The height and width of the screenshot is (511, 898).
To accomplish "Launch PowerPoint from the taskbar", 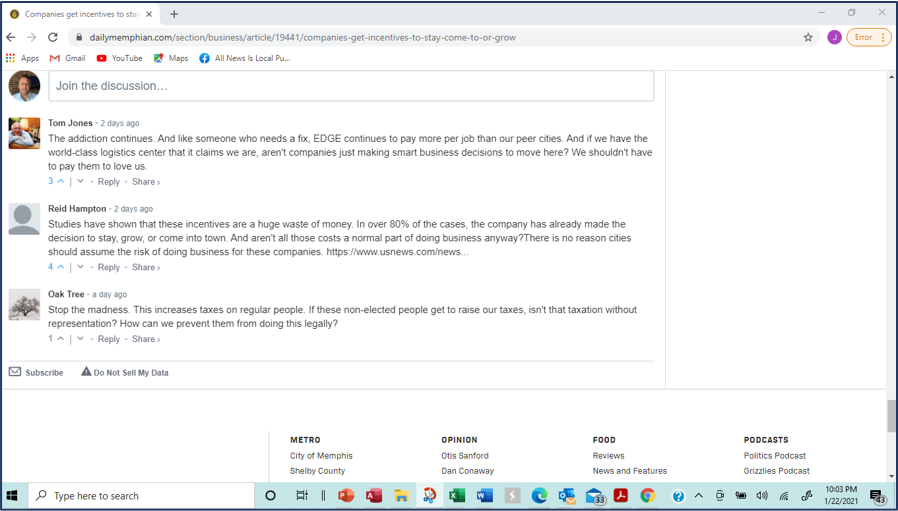I will point(346,496).
